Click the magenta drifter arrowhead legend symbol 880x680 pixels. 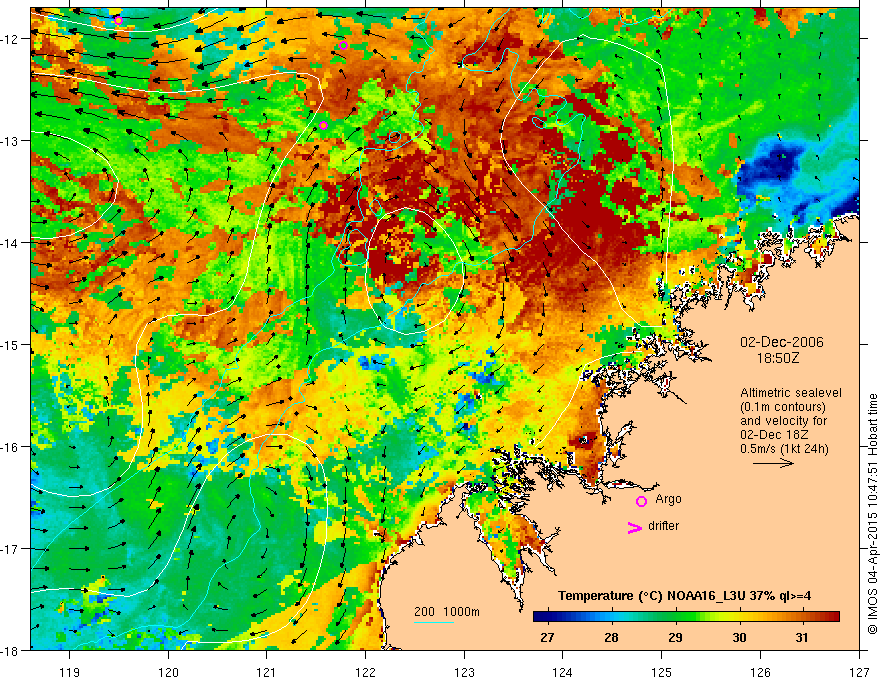pos(634,527)
